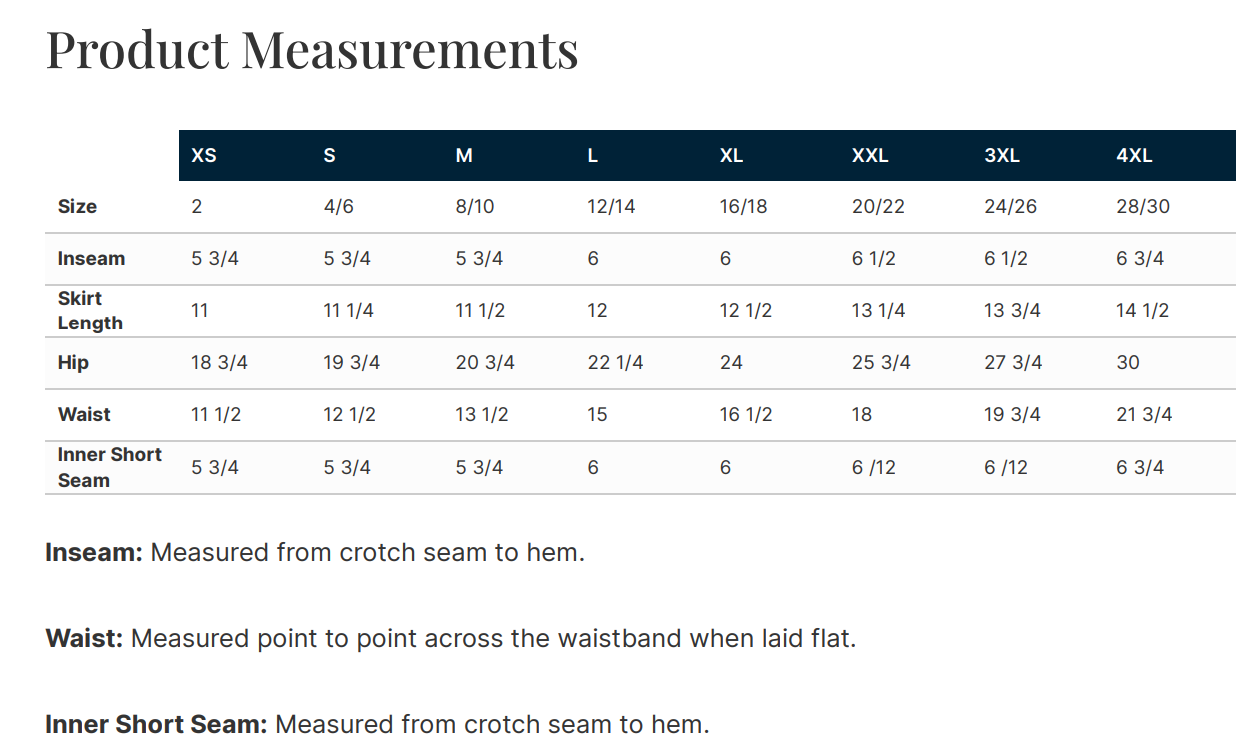Viewport: 1240px width, 751px height.
Task: Click the XS column header
Action: tap(204, 156)
